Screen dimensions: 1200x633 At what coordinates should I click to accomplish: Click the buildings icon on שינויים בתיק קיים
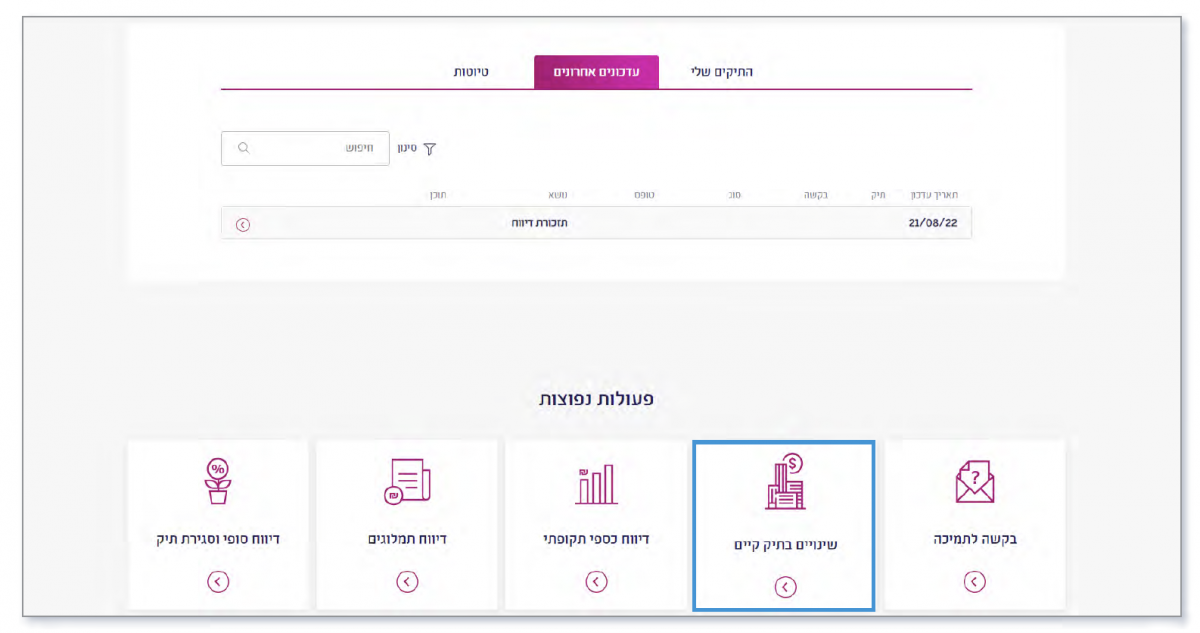(x=785, y=481)
